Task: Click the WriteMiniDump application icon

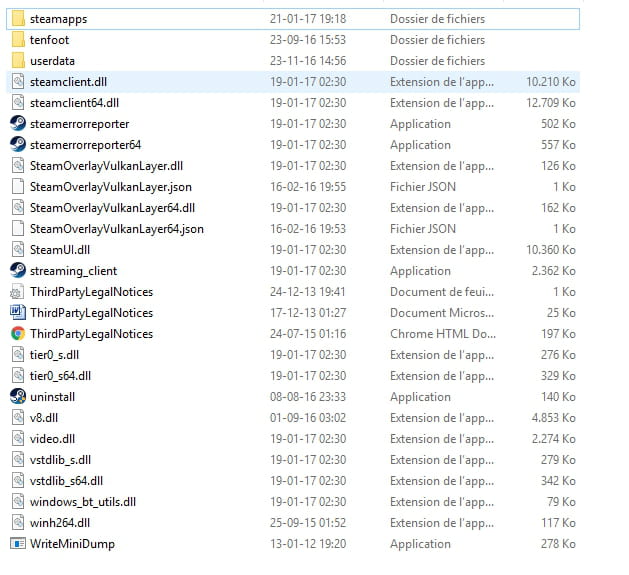Action: tap(18, 544)
